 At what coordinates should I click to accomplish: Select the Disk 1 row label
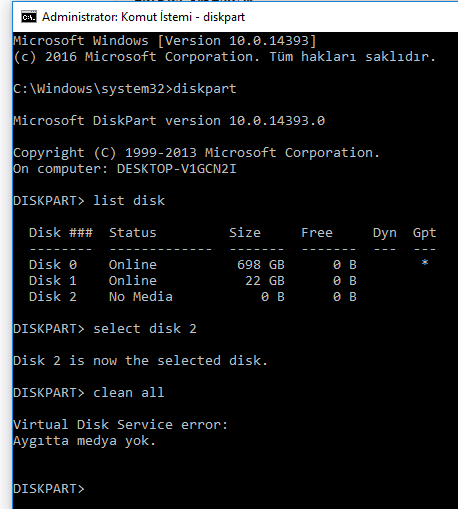click(53, 281)
